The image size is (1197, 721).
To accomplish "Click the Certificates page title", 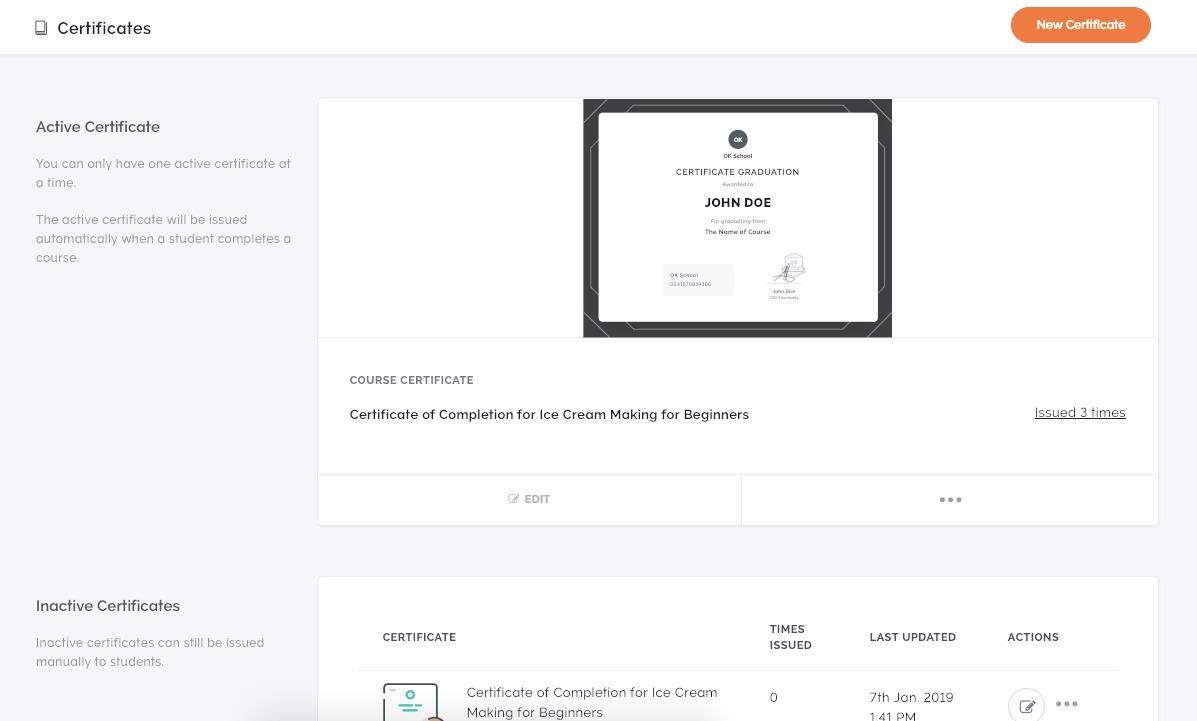I will (x=104, y=28).
